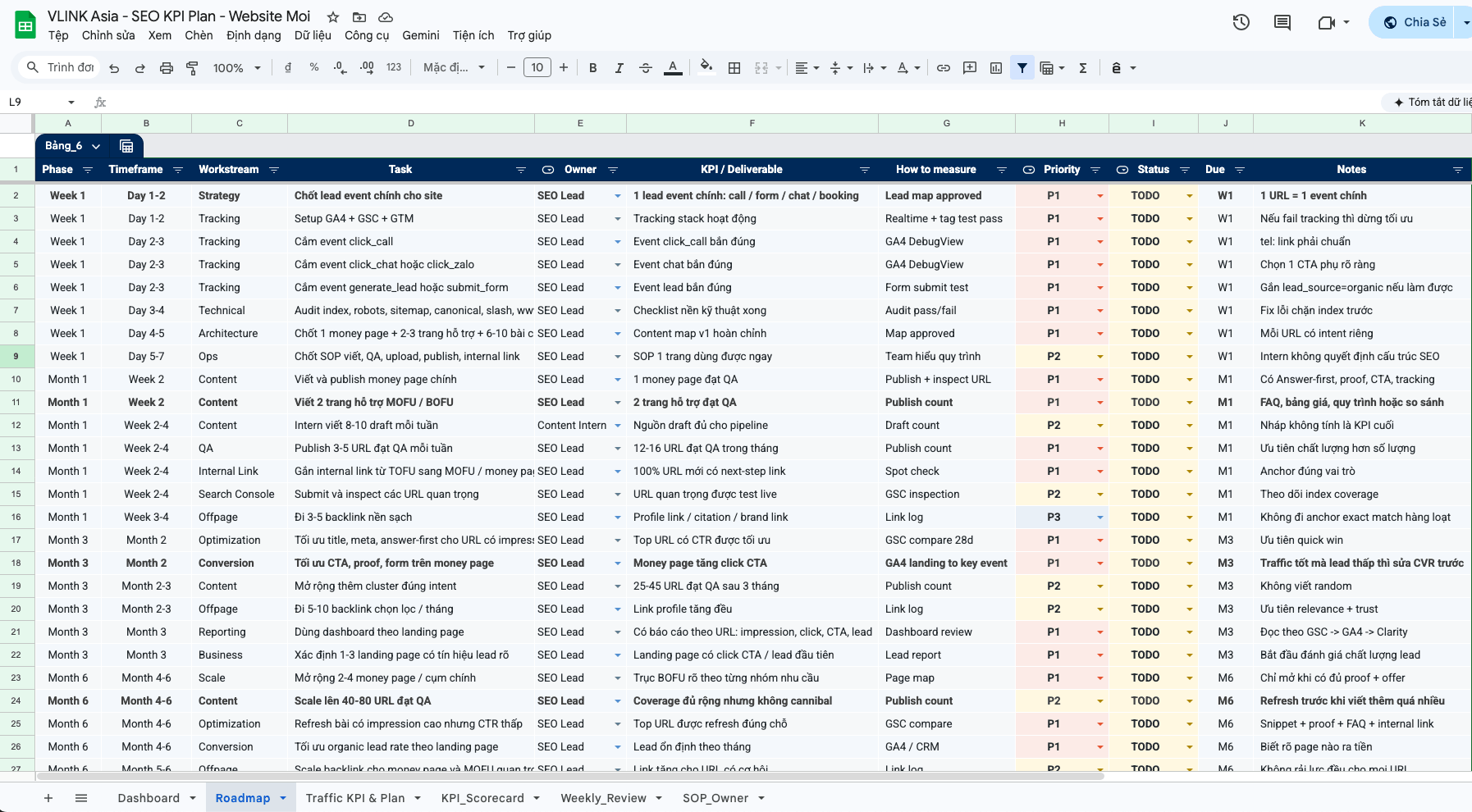Open fill color picker
1472x812 pixels.
[x=706, y=68]
